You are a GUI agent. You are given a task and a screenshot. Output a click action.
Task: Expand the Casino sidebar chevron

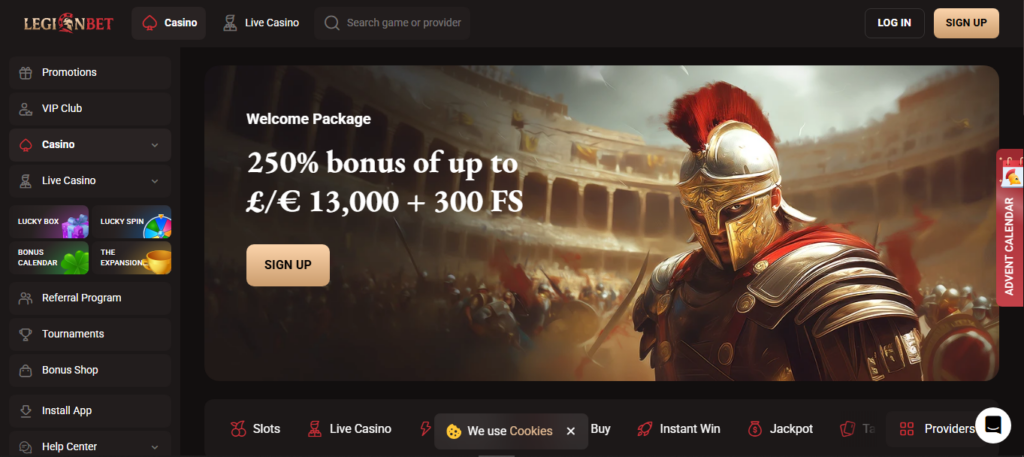(155, 145)
